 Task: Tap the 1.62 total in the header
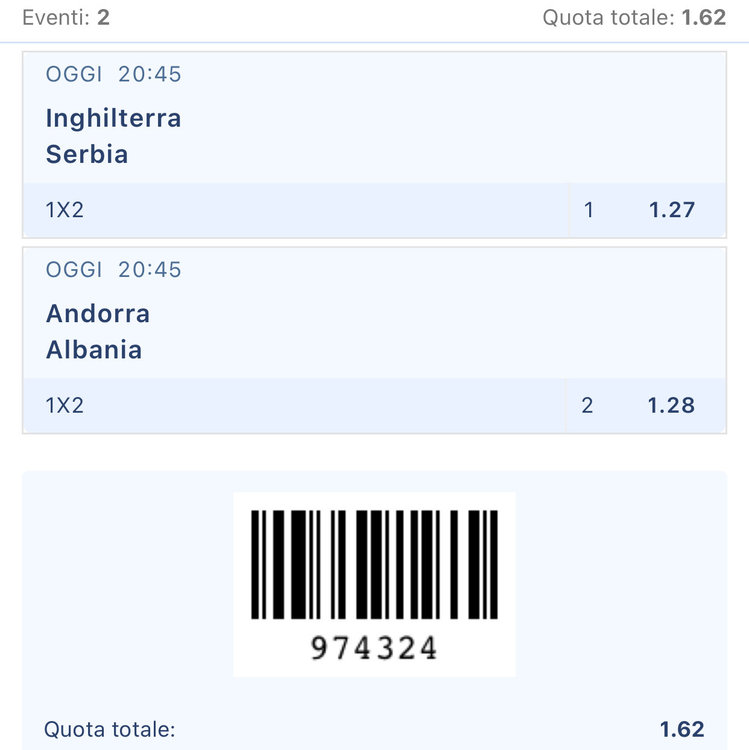pos(704,17)
